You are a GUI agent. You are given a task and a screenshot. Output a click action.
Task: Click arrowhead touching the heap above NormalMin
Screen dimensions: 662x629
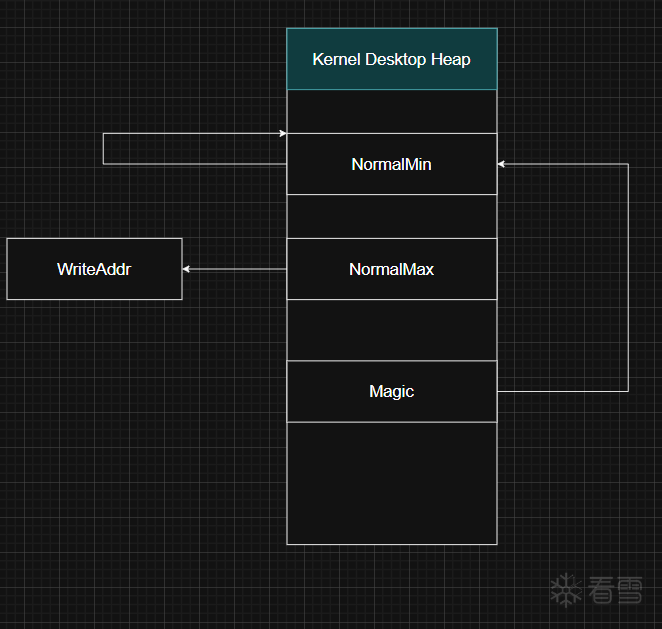[282, 133]
